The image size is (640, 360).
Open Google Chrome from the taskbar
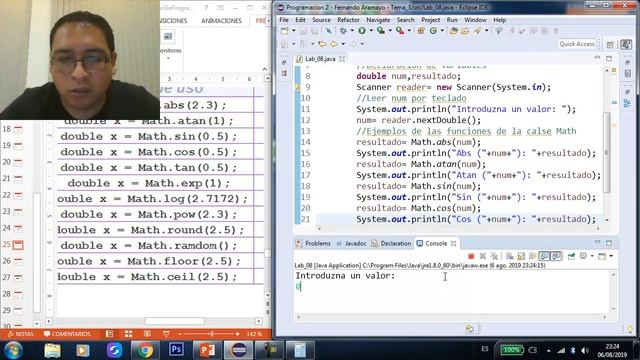[145, 350]
